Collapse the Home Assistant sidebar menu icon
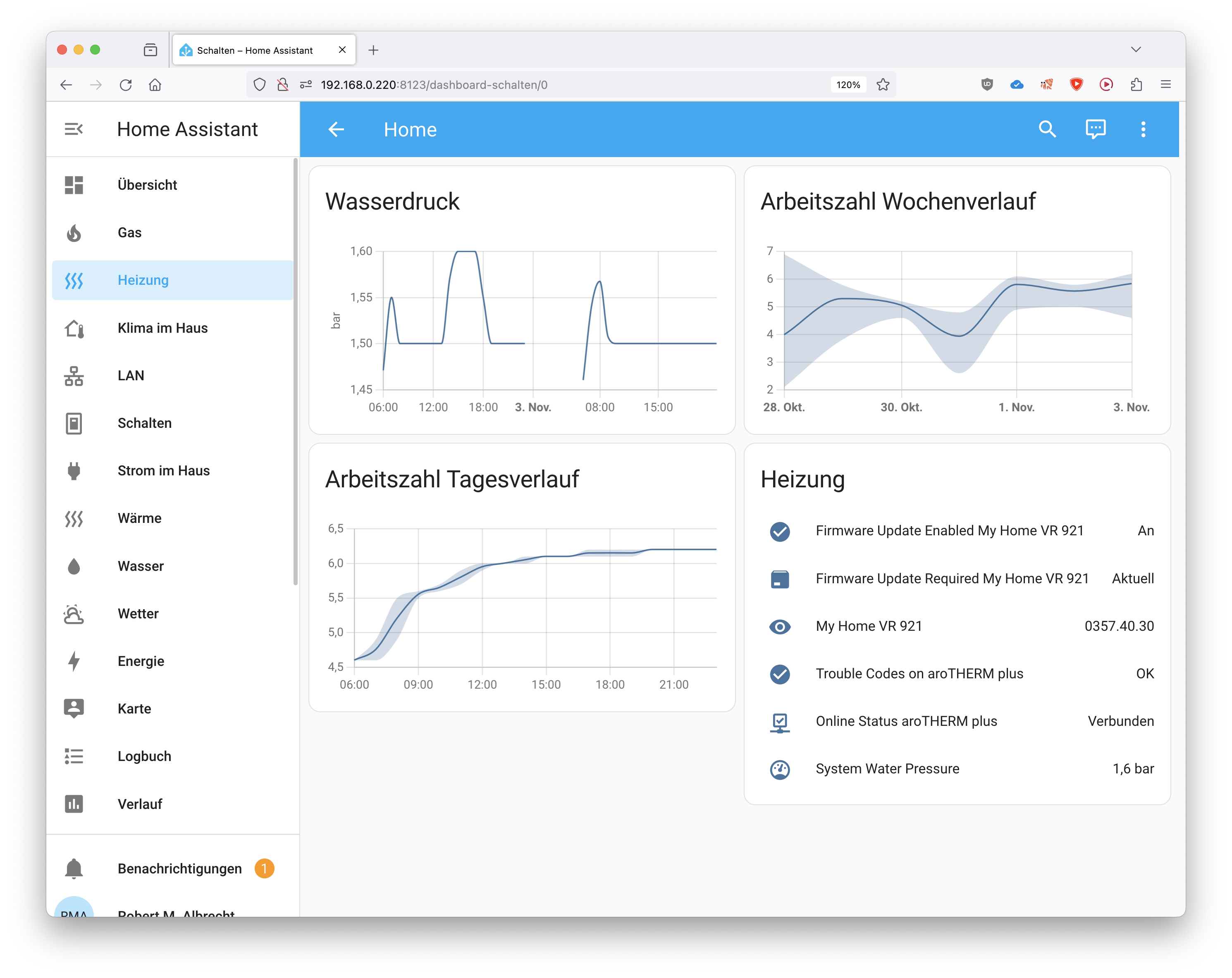Viewport: 1232px width, 978px height. 74,129
